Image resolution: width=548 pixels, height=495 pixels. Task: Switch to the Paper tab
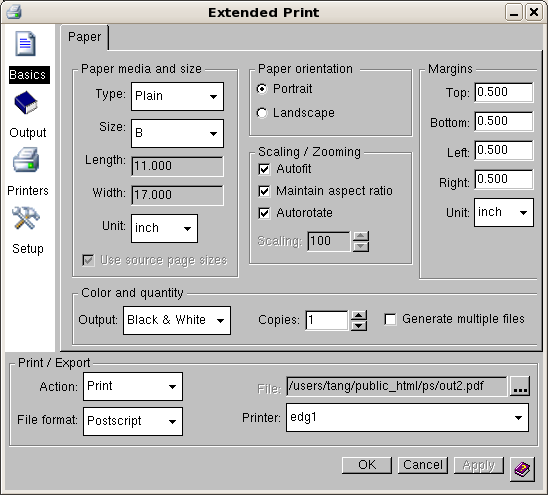(85, 37)
